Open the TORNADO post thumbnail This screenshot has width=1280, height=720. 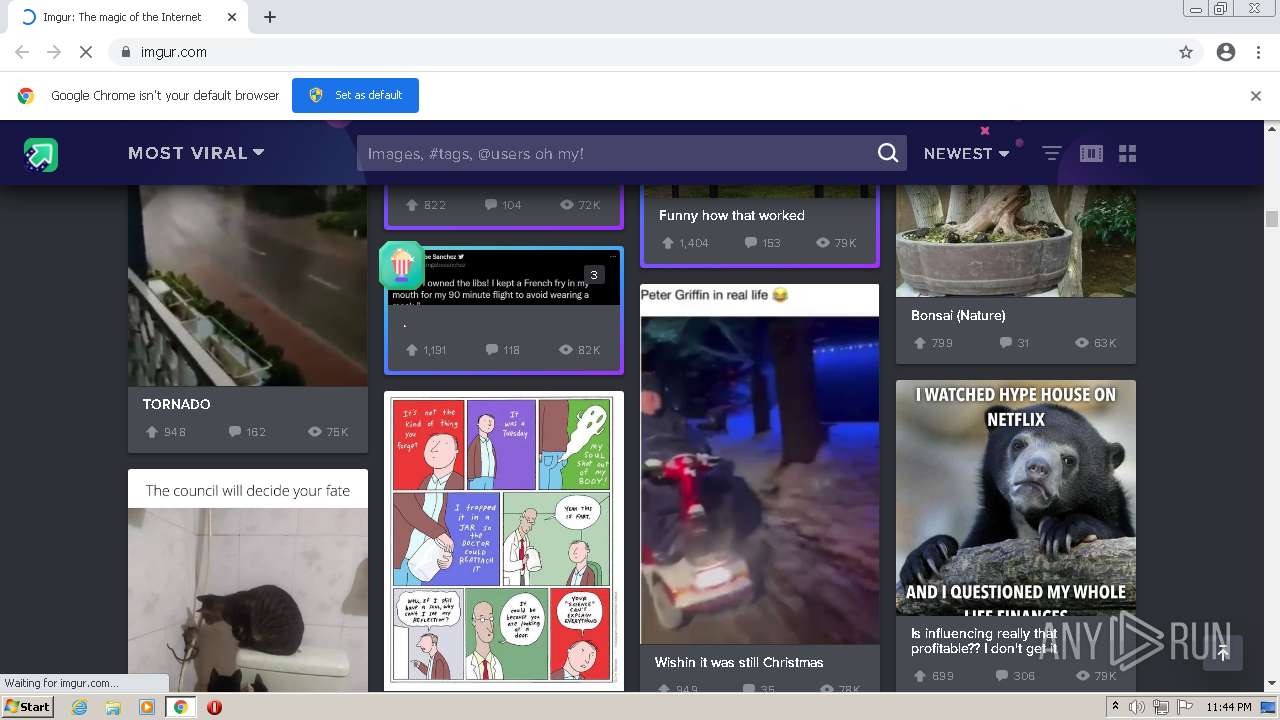pos(248,285)
